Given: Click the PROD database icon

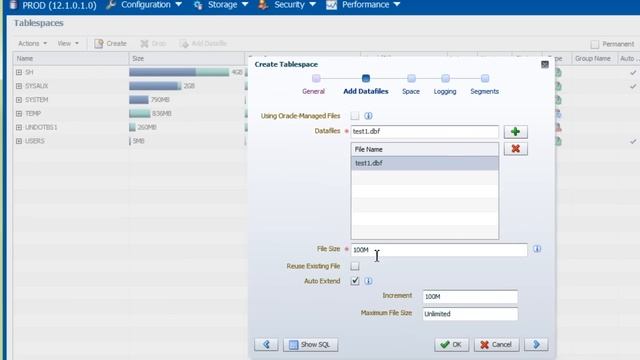Looking at the screenshot, I should [13, 5].
